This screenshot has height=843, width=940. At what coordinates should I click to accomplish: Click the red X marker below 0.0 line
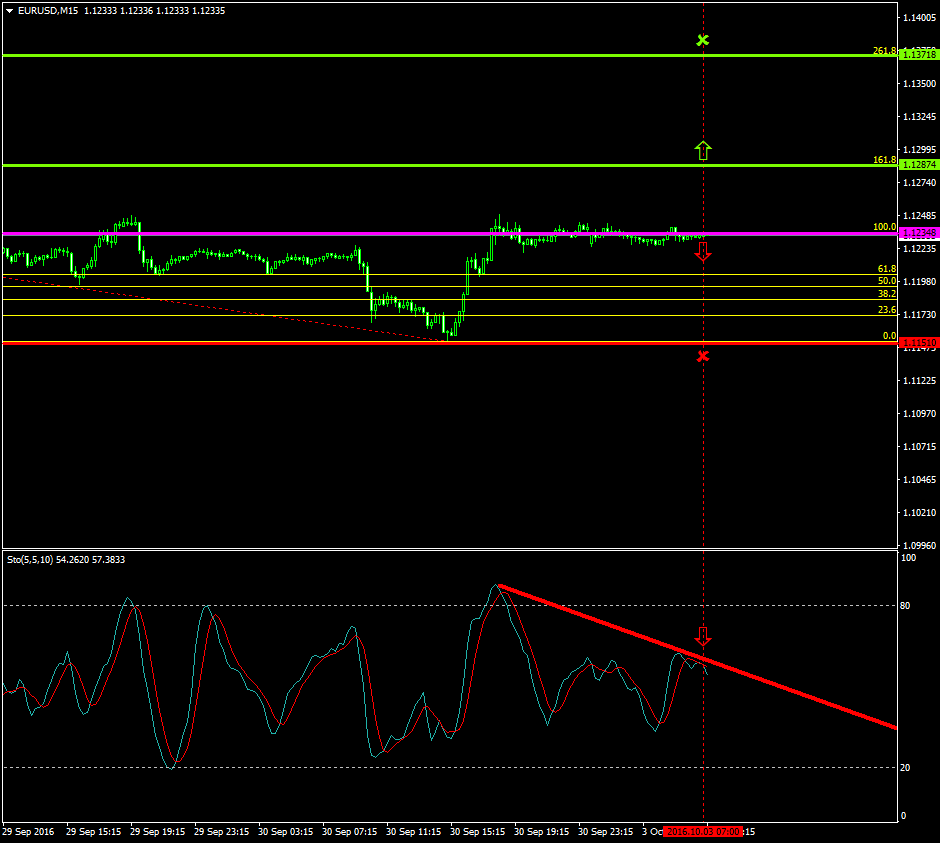[703, 356]
